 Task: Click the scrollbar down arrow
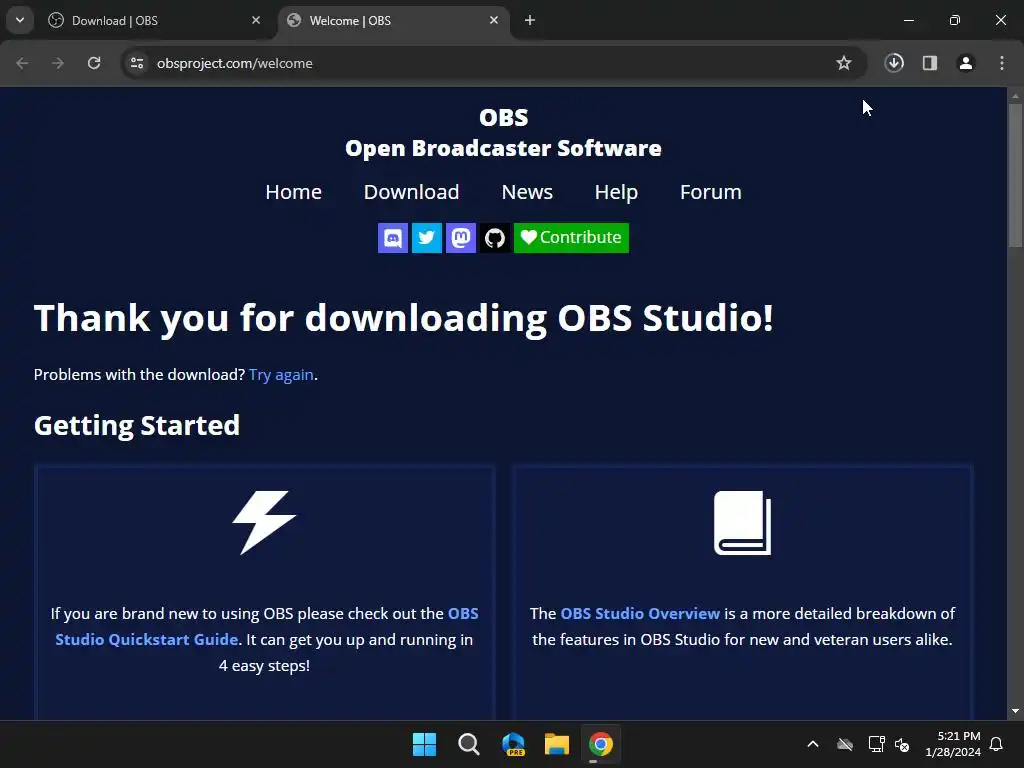click(1015, 711)
